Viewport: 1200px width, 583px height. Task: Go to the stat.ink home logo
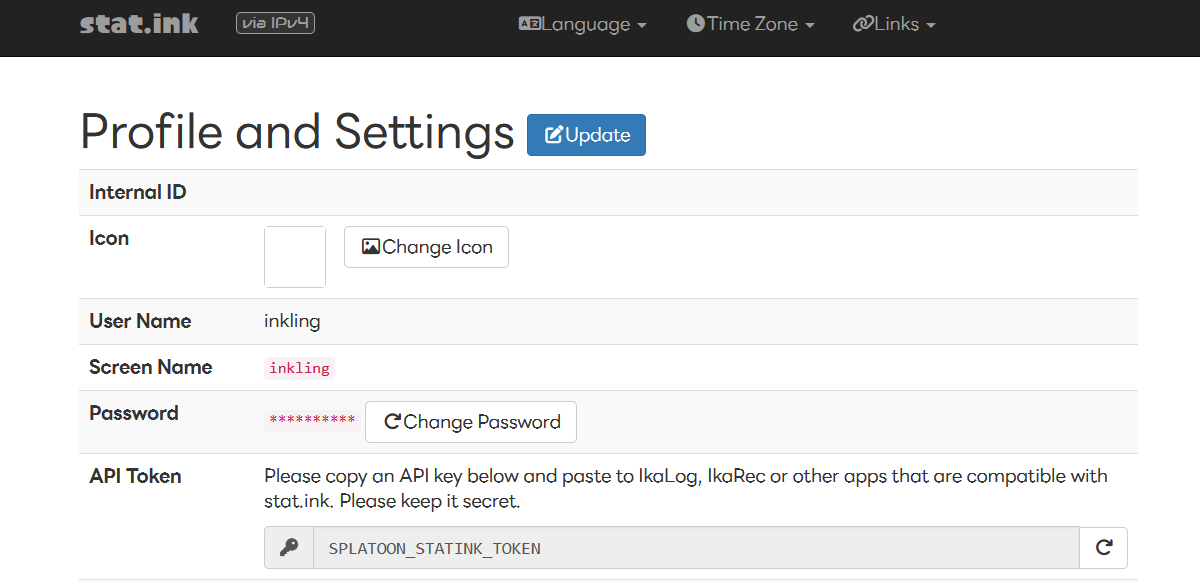point(139,24)
